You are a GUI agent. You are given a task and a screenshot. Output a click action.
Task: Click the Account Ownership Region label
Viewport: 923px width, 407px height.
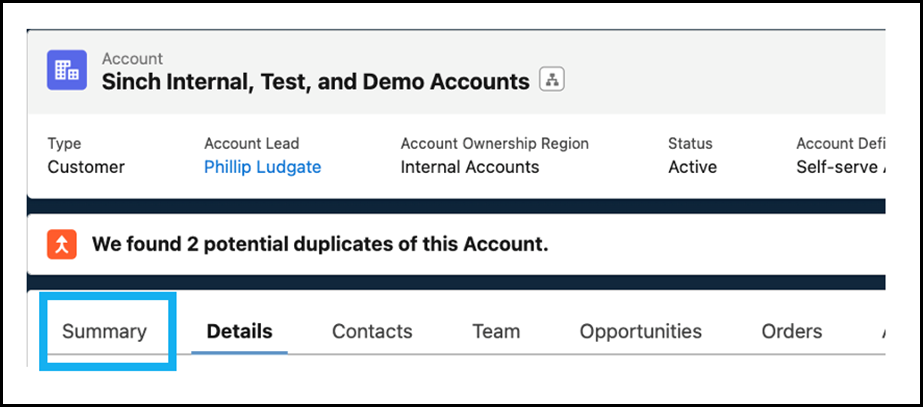[x=494, y=143]
